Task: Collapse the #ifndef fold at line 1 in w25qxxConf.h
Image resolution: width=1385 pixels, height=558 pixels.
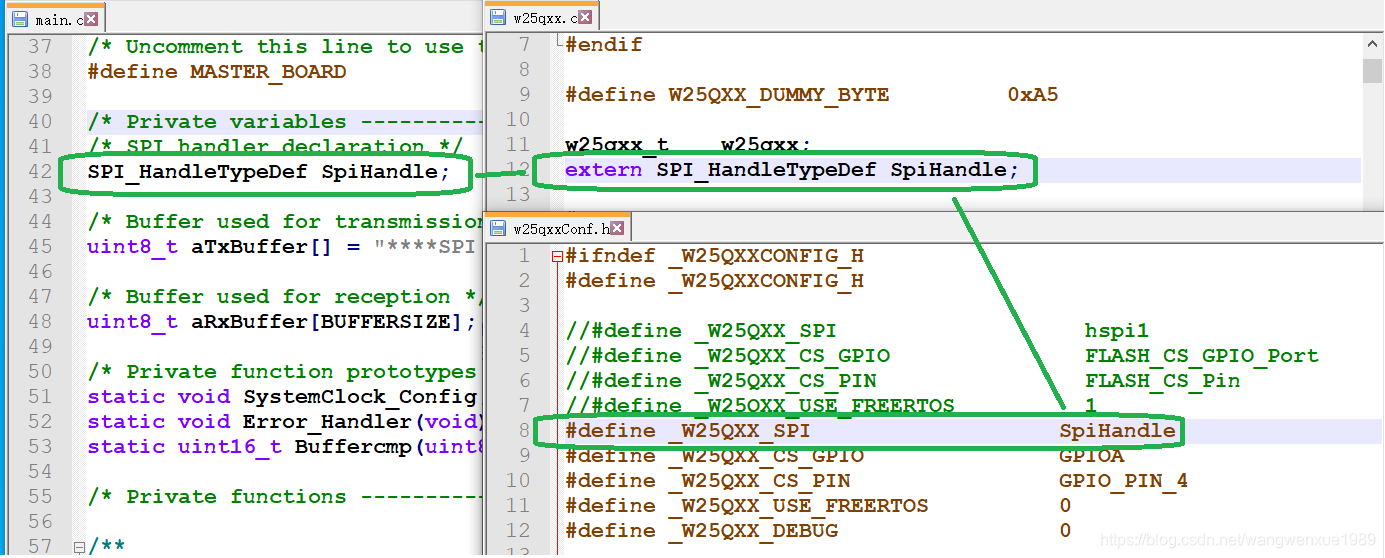Action: (557, 257)
